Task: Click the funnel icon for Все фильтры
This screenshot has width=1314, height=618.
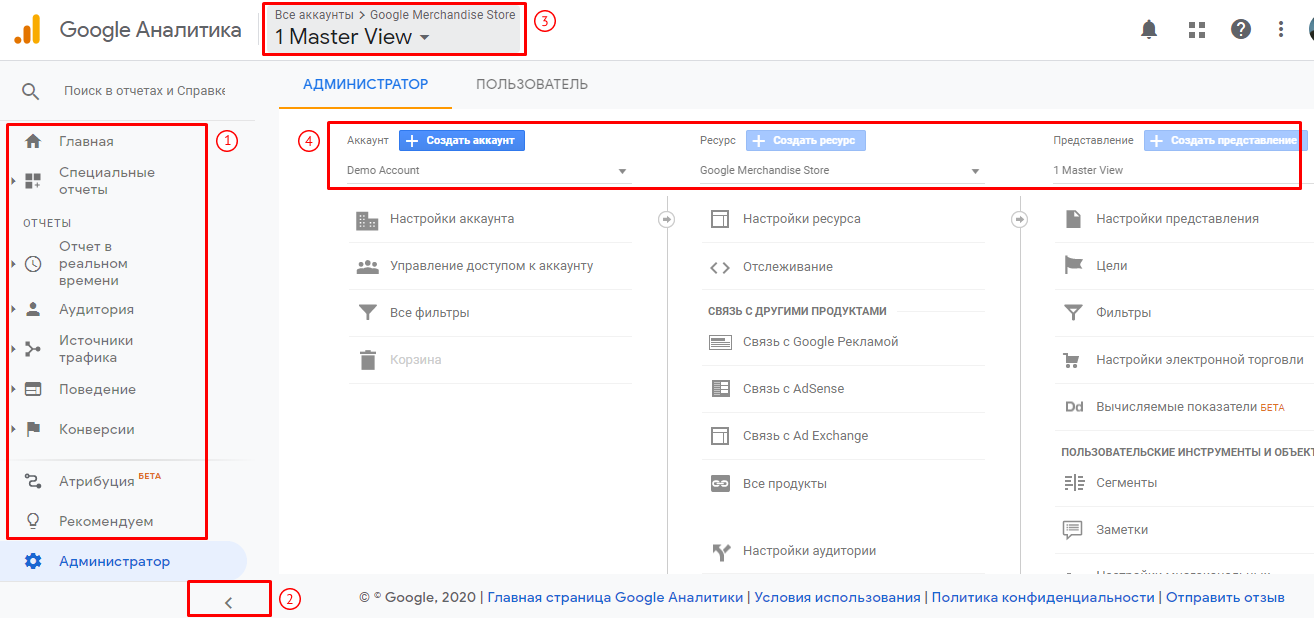Action: point(367,313)
